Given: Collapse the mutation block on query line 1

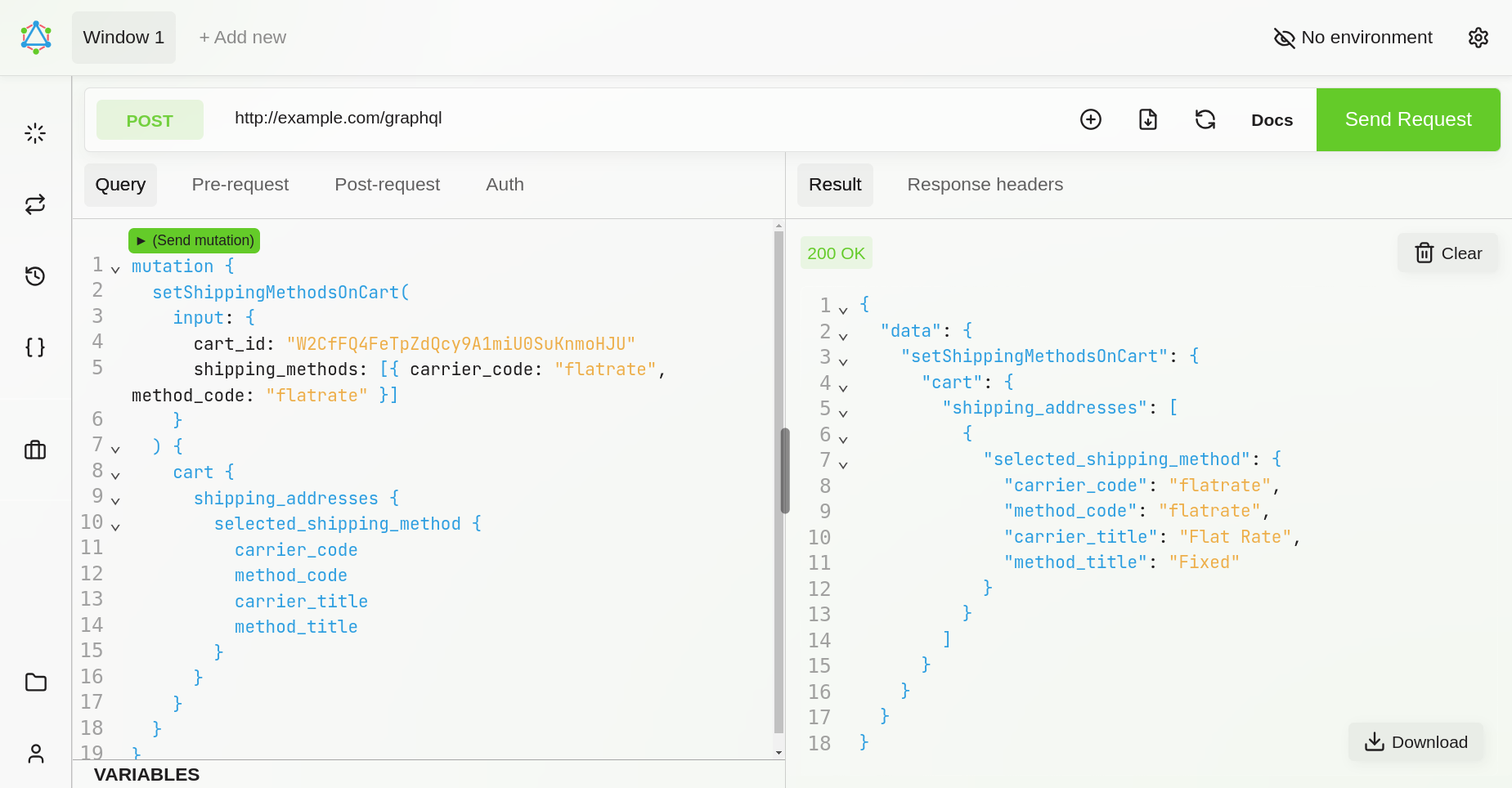Looking at the screenshot, I should [115, 269].
